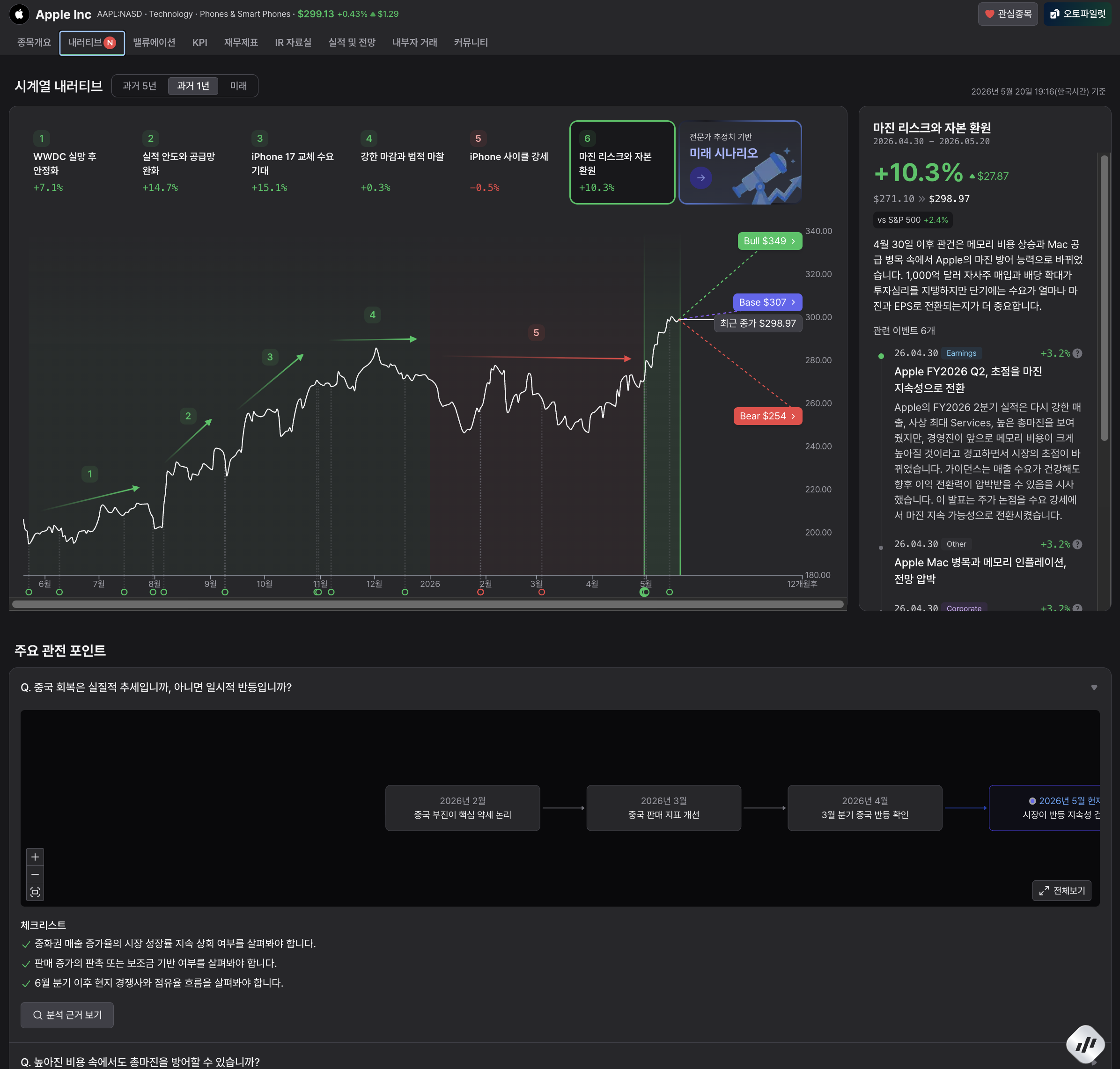Viewport: 1120px width, 1069px height.
Task: Click the 오토파일럿 button
Action: [1076, 14]
